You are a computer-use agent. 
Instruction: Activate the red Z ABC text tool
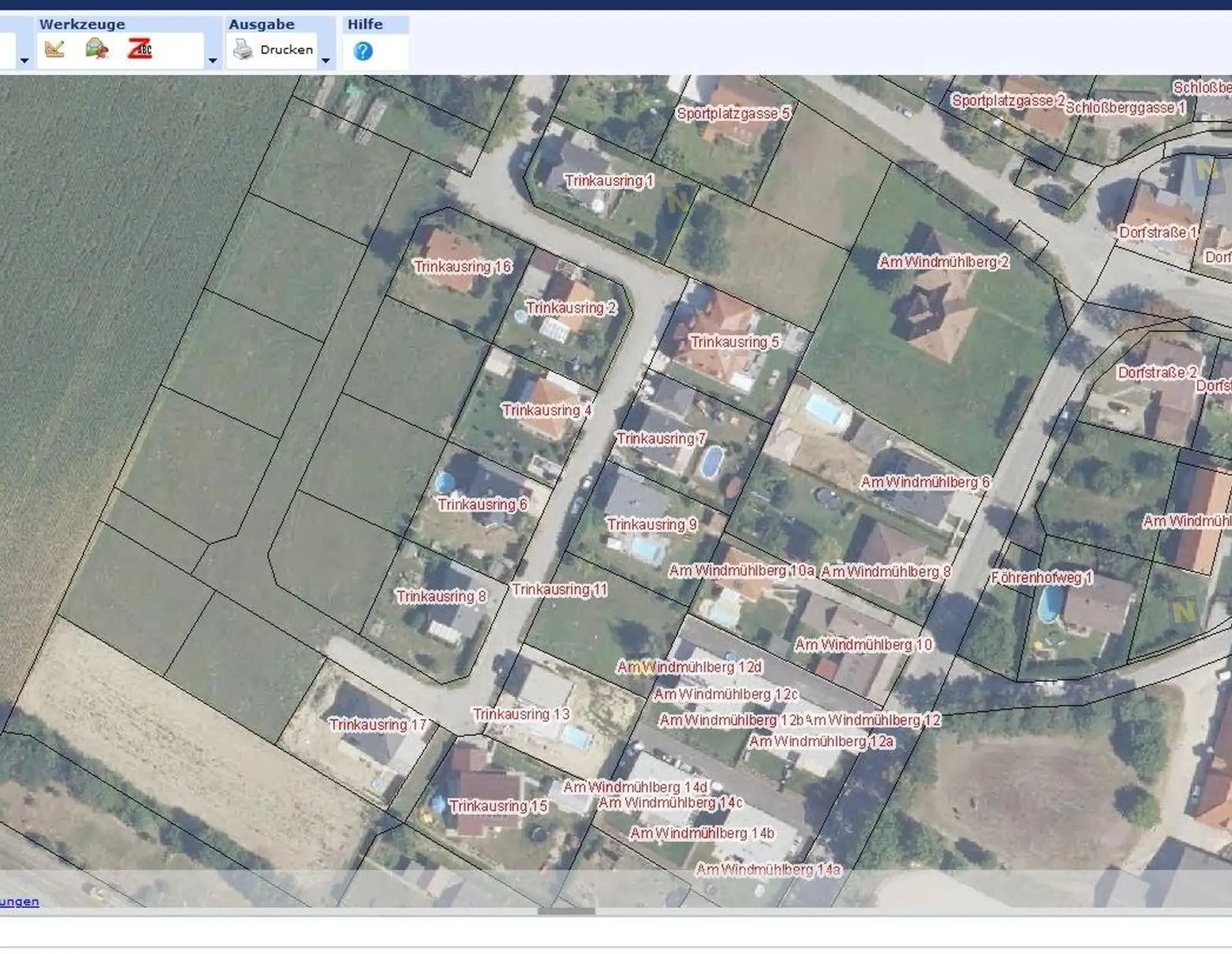coord(139,49)
